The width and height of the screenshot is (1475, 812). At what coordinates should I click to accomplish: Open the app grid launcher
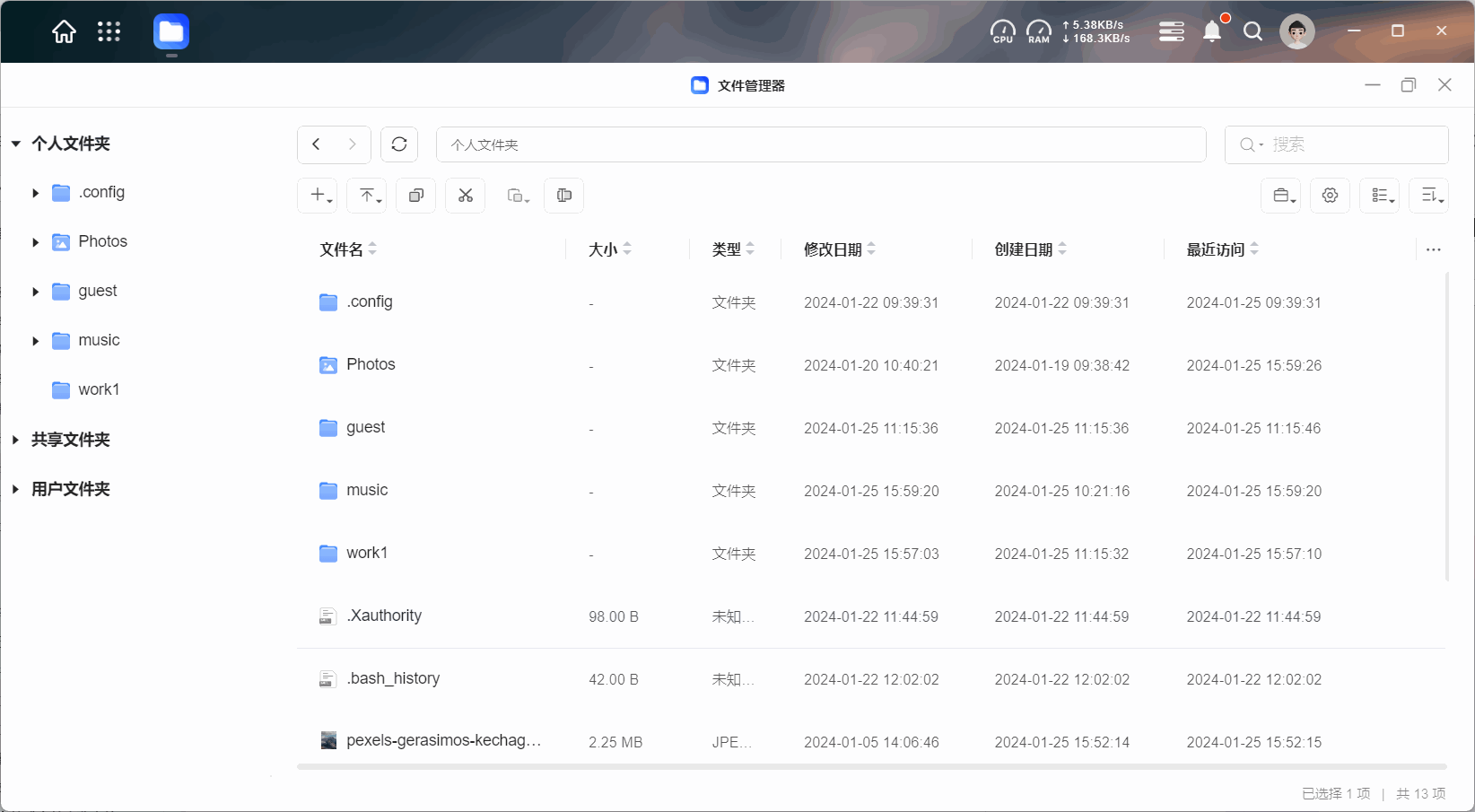pos(109,32)
